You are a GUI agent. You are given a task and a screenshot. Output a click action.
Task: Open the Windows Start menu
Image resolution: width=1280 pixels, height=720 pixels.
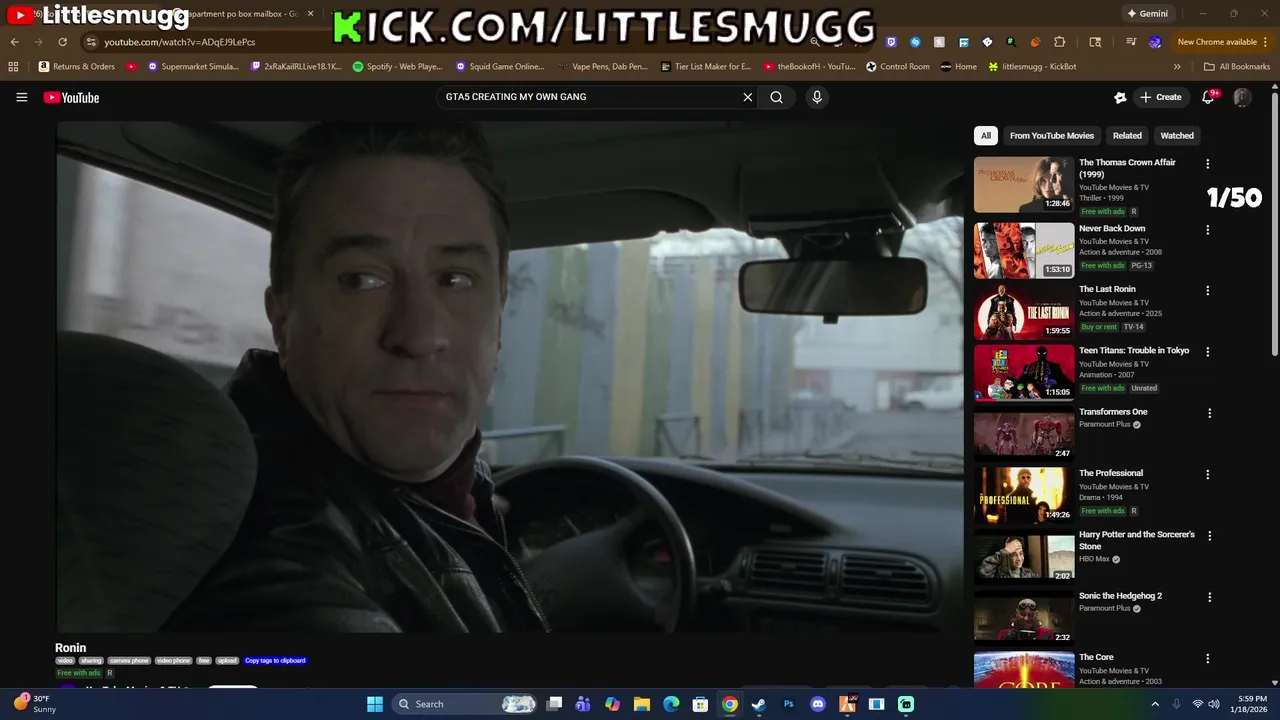pos(375,704)
